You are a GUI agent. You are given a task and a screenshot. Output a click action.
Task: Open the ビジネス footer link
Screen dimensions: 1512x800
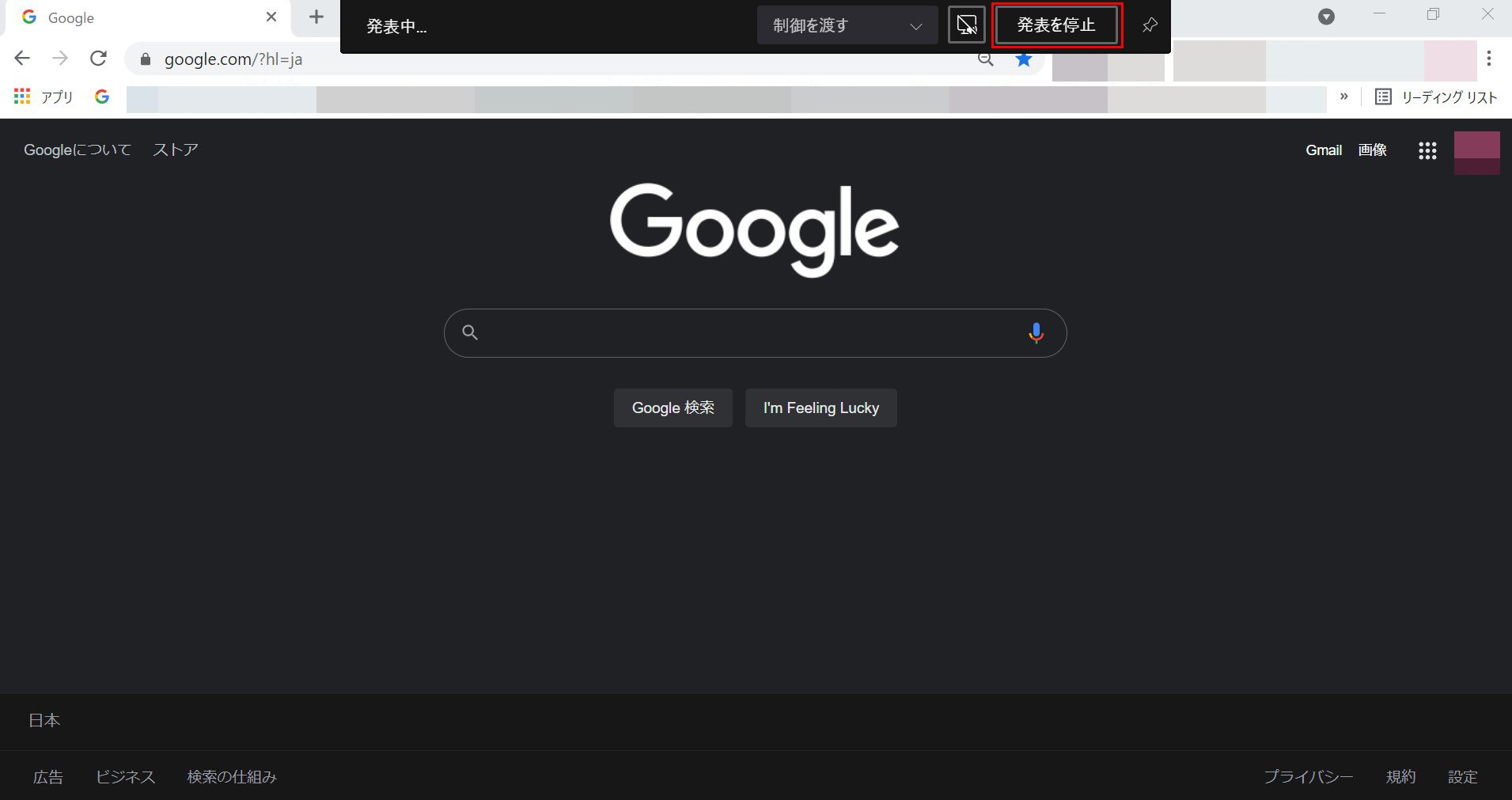tap(125, 777)
